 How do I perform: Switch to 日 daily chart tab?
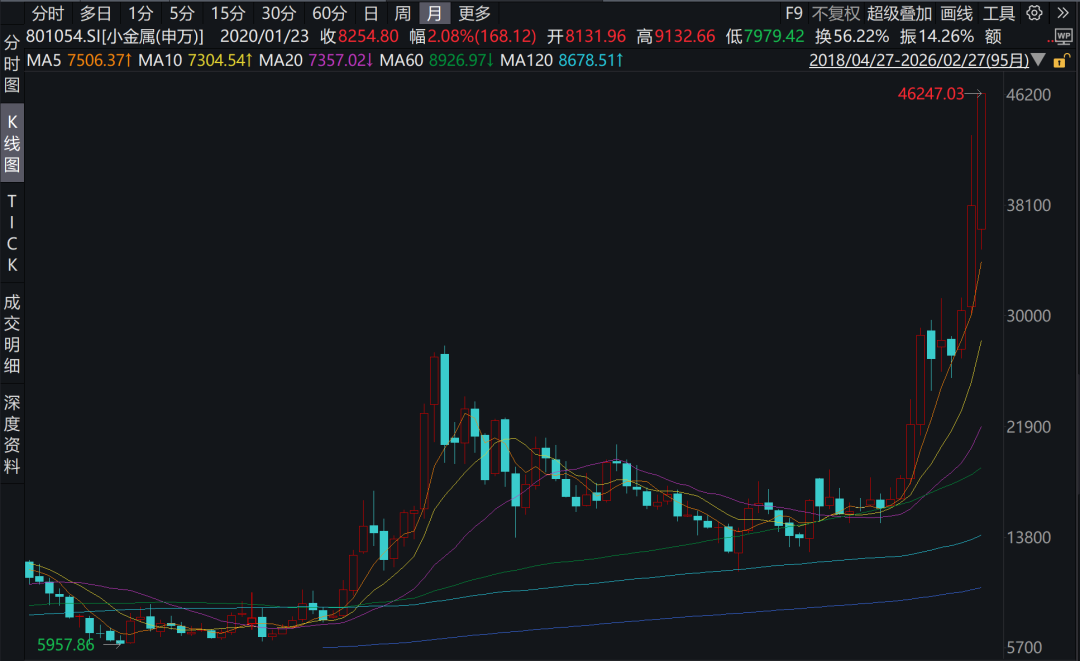369,14
